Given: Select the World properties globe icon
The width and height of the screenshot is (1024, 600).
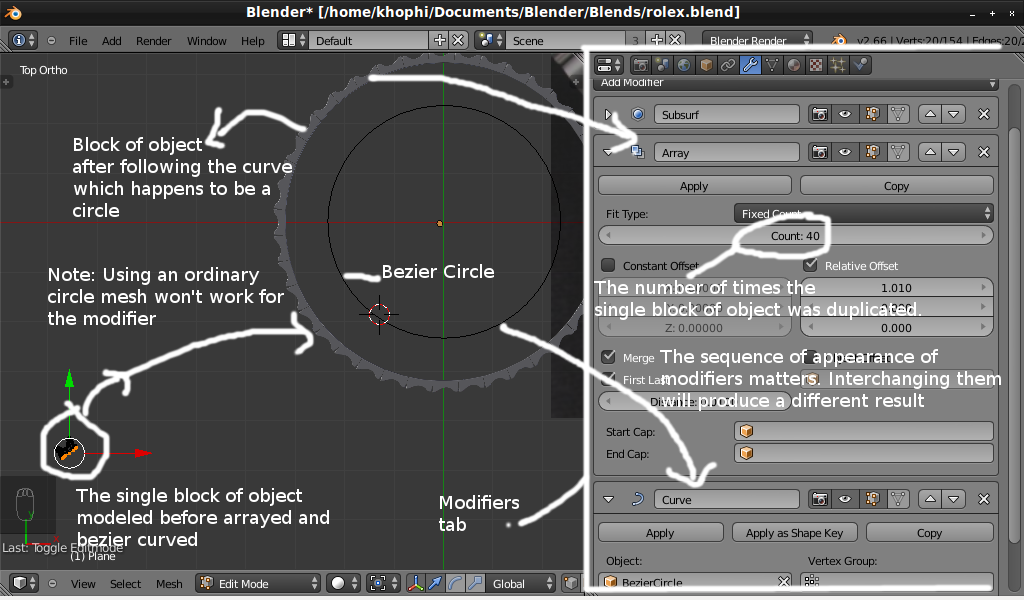Looking at the screenshot, I should pos(684,65).
